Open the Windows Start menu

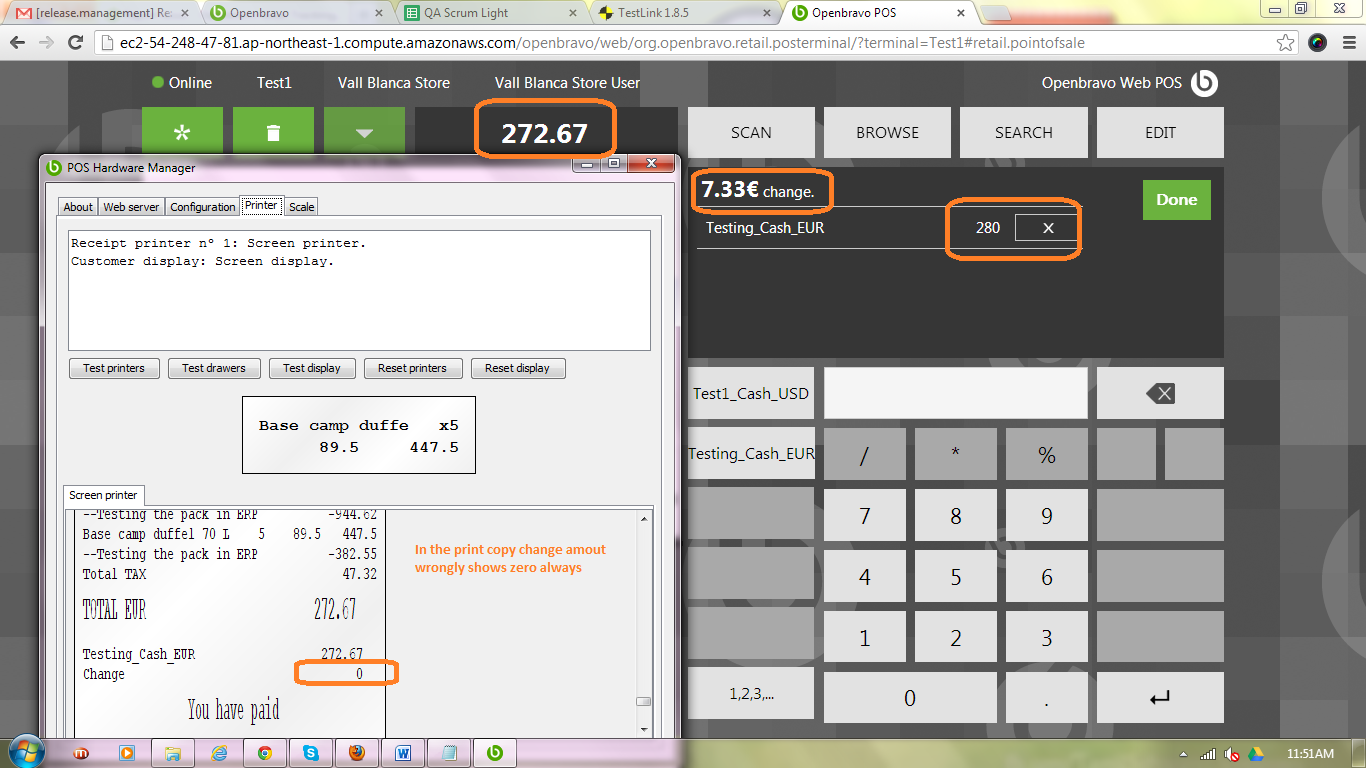pyautogui.click(x=25, y=752)
